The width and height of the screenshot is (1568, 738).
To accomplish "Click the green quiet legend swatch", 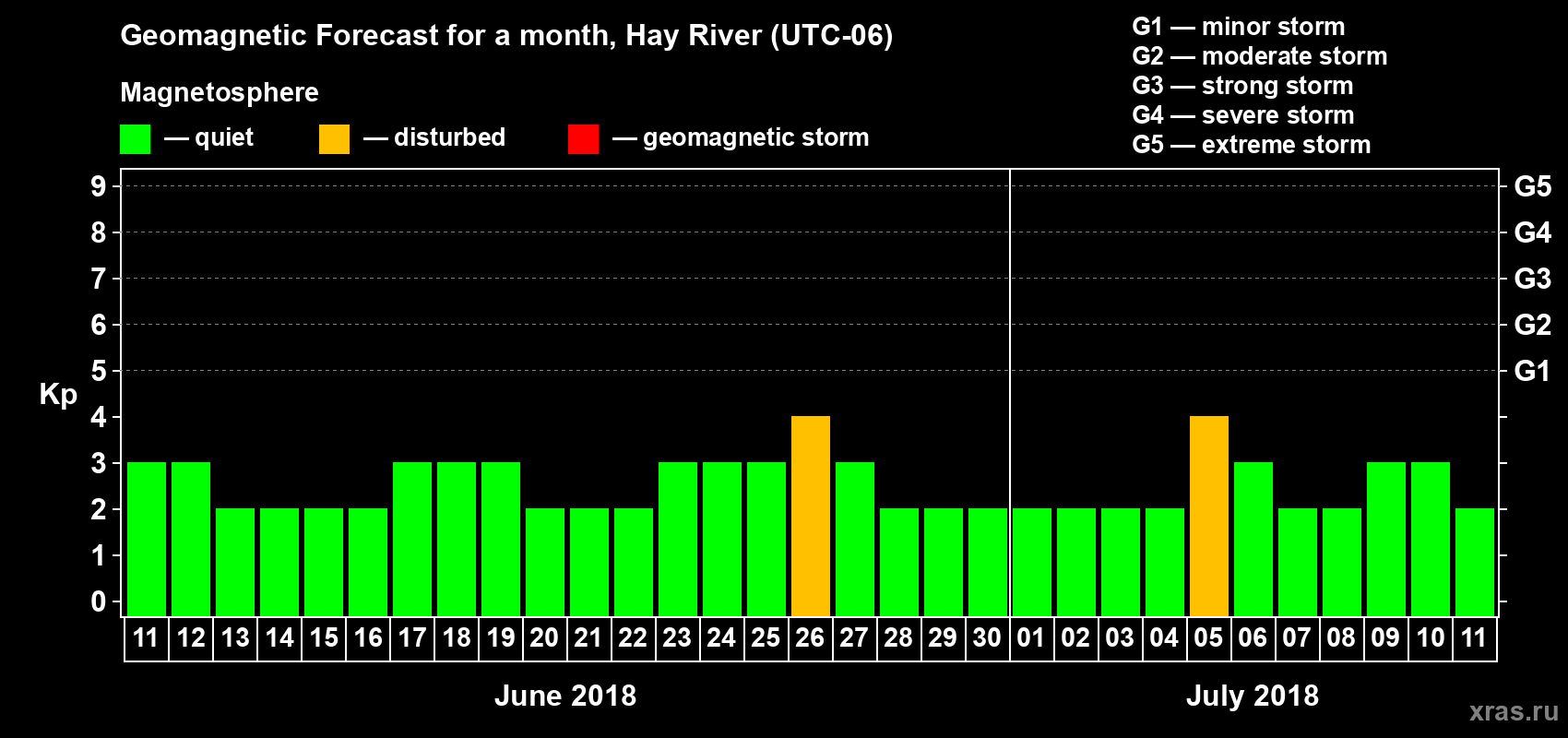I will (135, 139).
